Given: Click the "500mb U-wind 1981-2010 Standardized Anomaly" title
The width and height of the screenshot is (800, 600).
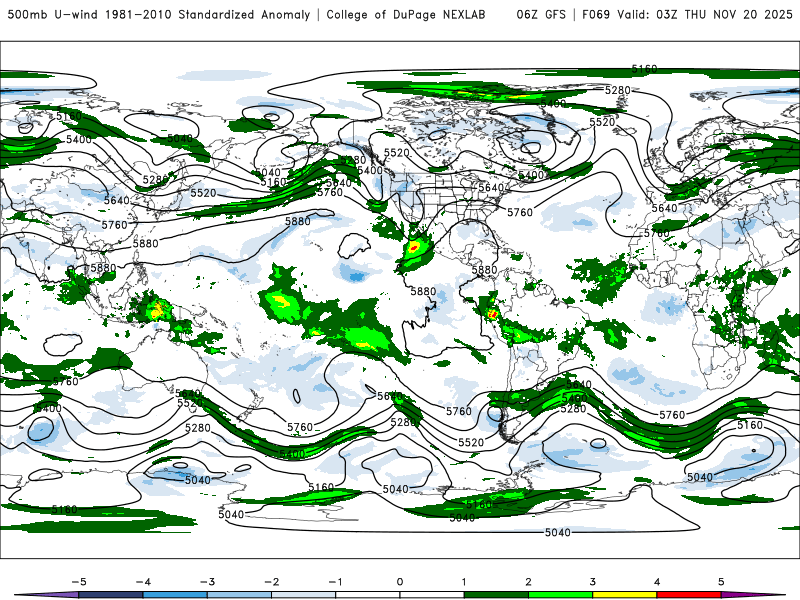Looking at the screenshot, I should [159, 14].
